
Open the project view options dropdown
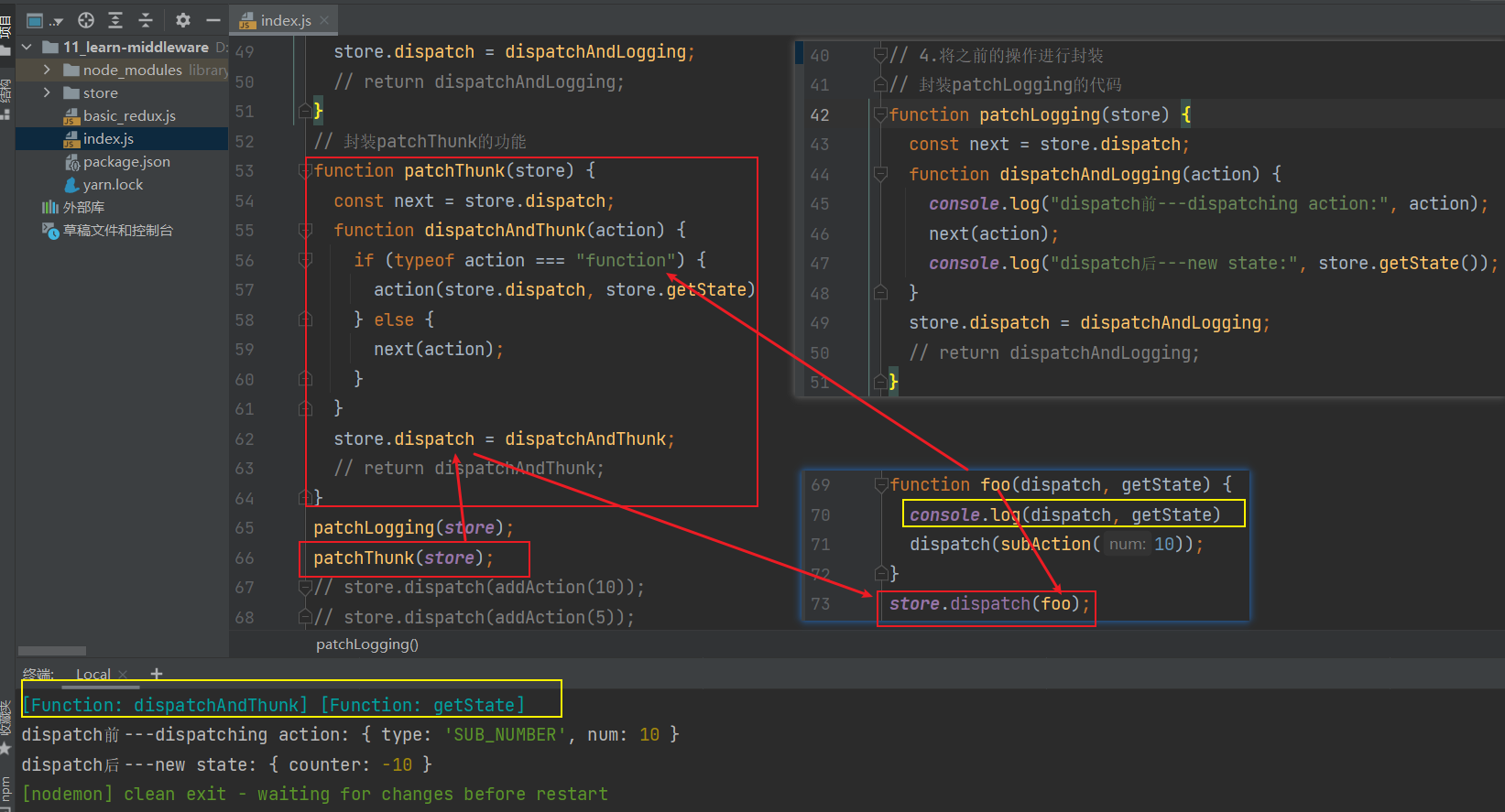[44, 20]
